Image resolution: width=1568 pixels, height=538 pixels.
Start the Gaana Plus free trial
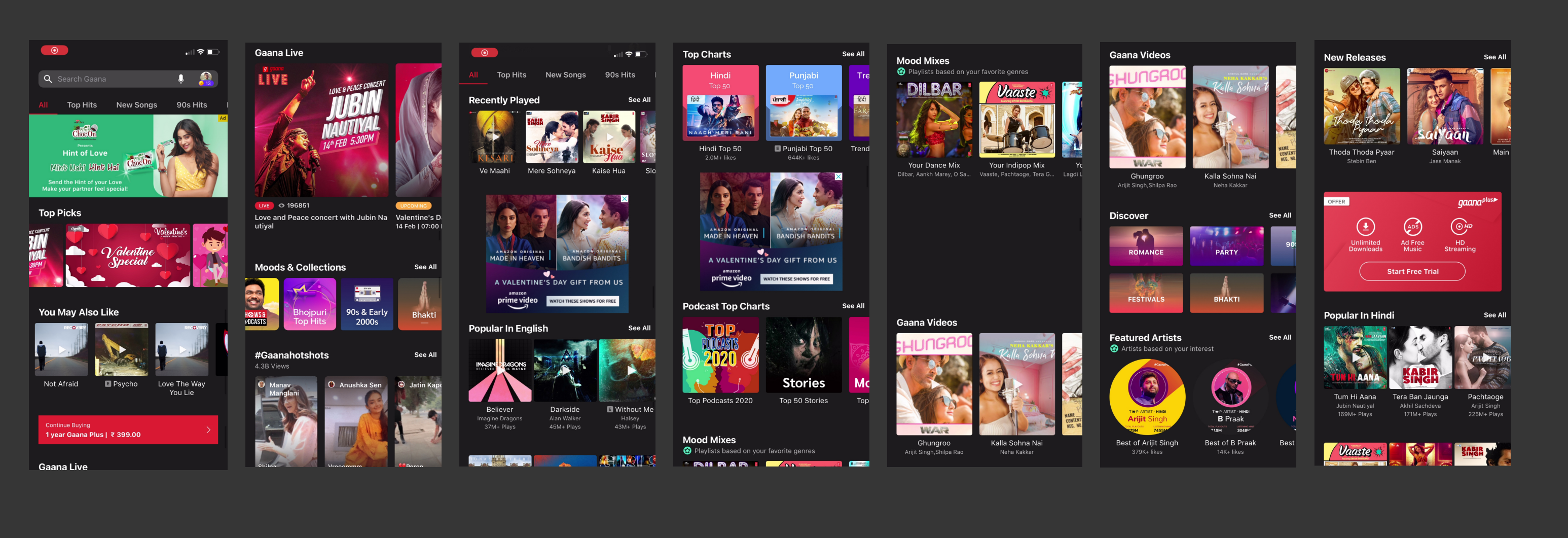coord(1412,271)
